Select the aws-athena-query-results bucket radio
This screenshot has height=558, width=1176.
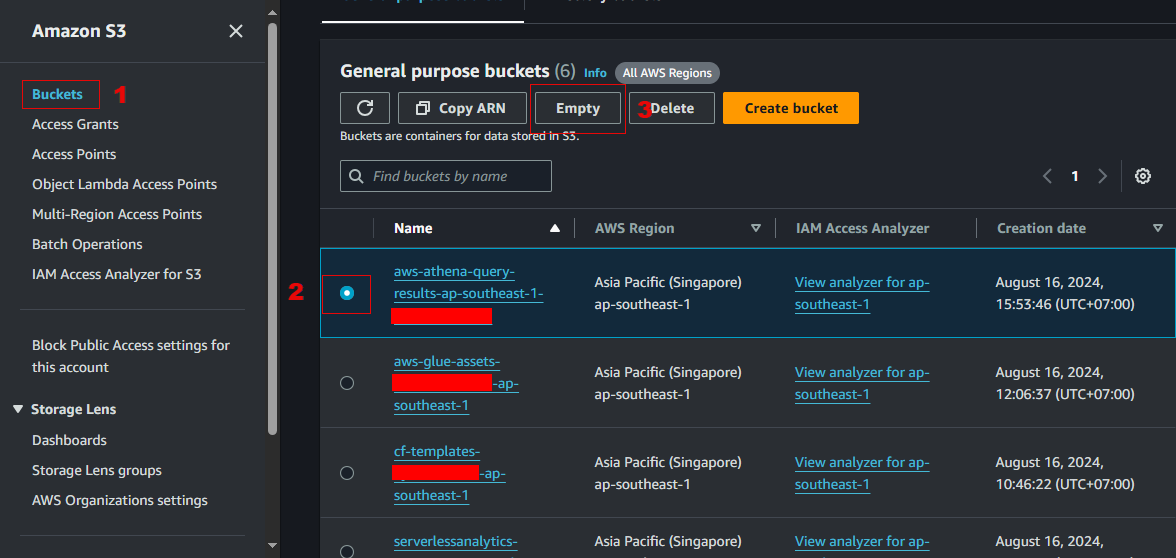tap(346, 293)
